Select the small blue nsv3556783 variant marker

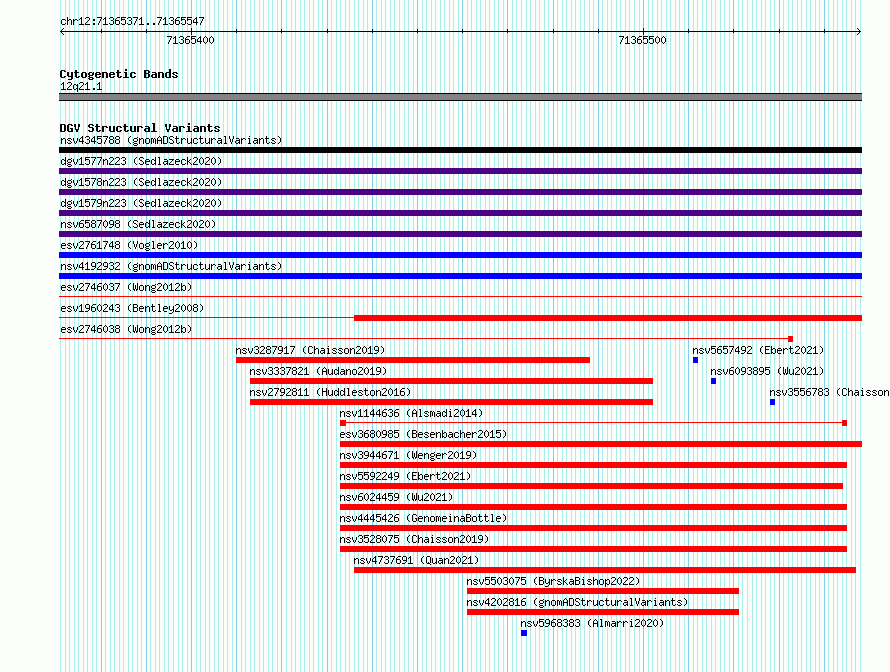click(x=773, y=402)
